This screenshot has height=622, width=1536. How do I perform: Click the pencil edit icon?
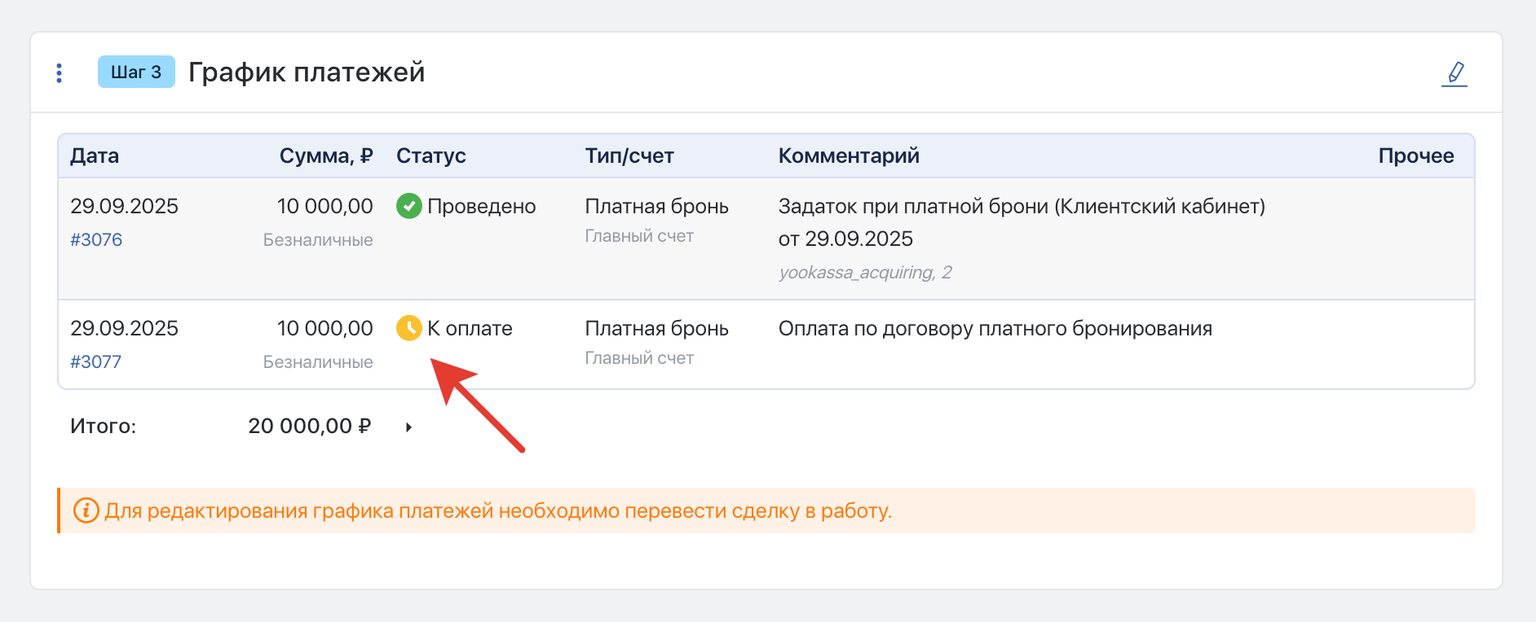pos(1454,74)
